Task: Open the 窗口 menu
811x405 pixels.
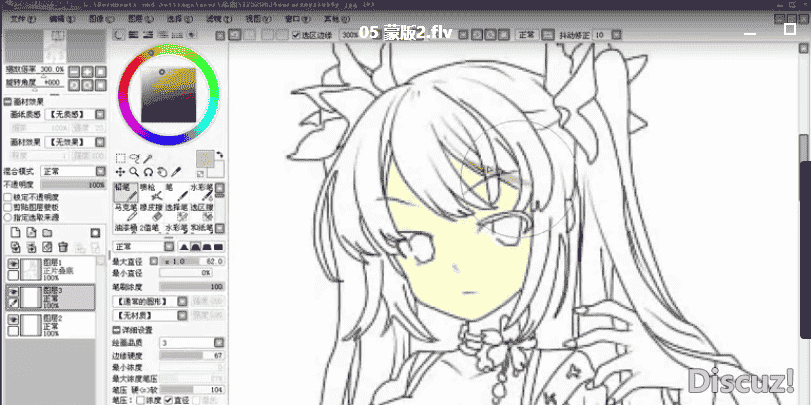Action: click(x=297, y=19)
